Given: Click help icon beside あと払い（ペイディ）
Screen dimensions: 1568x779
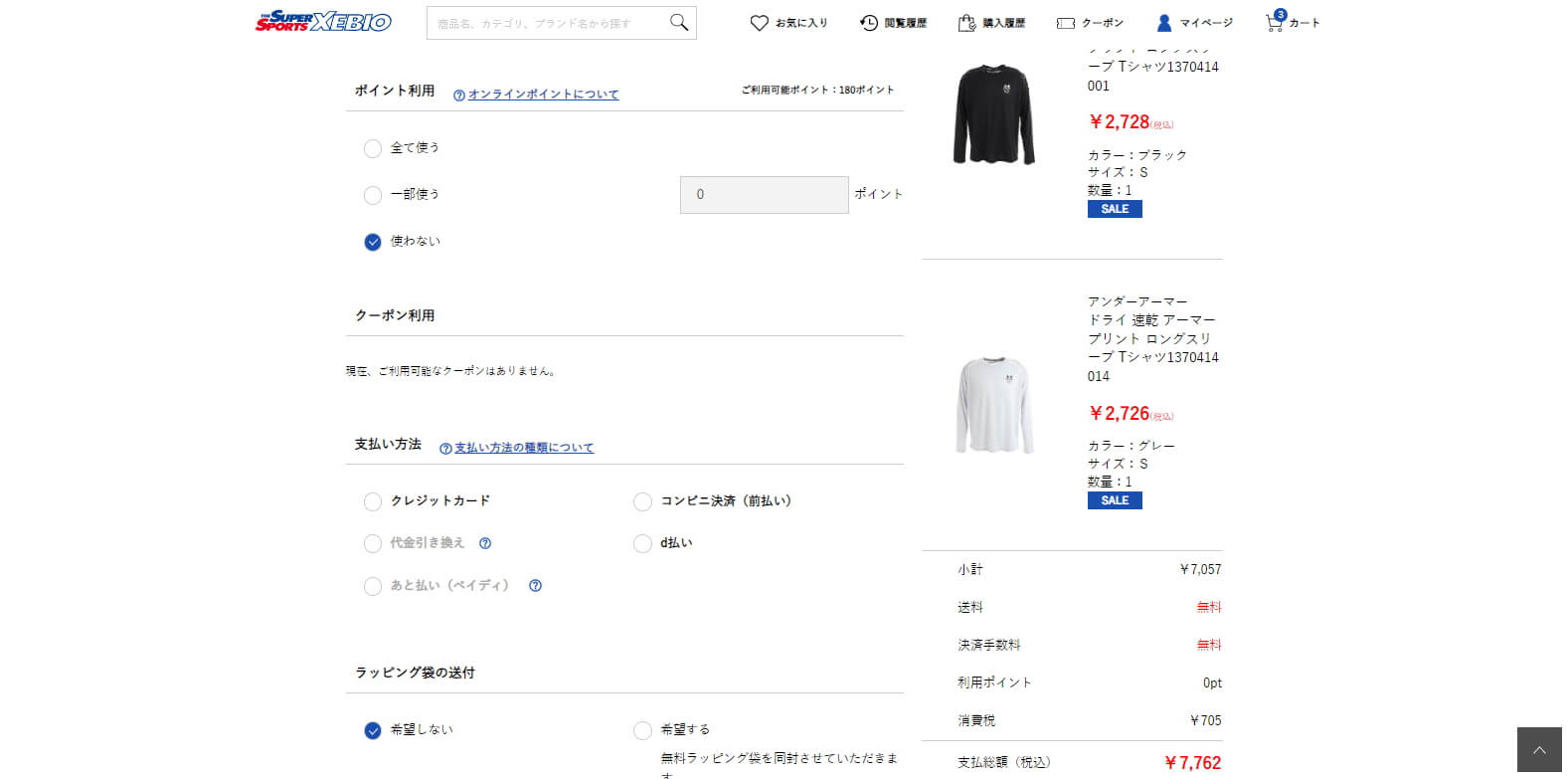Looking at the screenshot, I should coord(535,586).
